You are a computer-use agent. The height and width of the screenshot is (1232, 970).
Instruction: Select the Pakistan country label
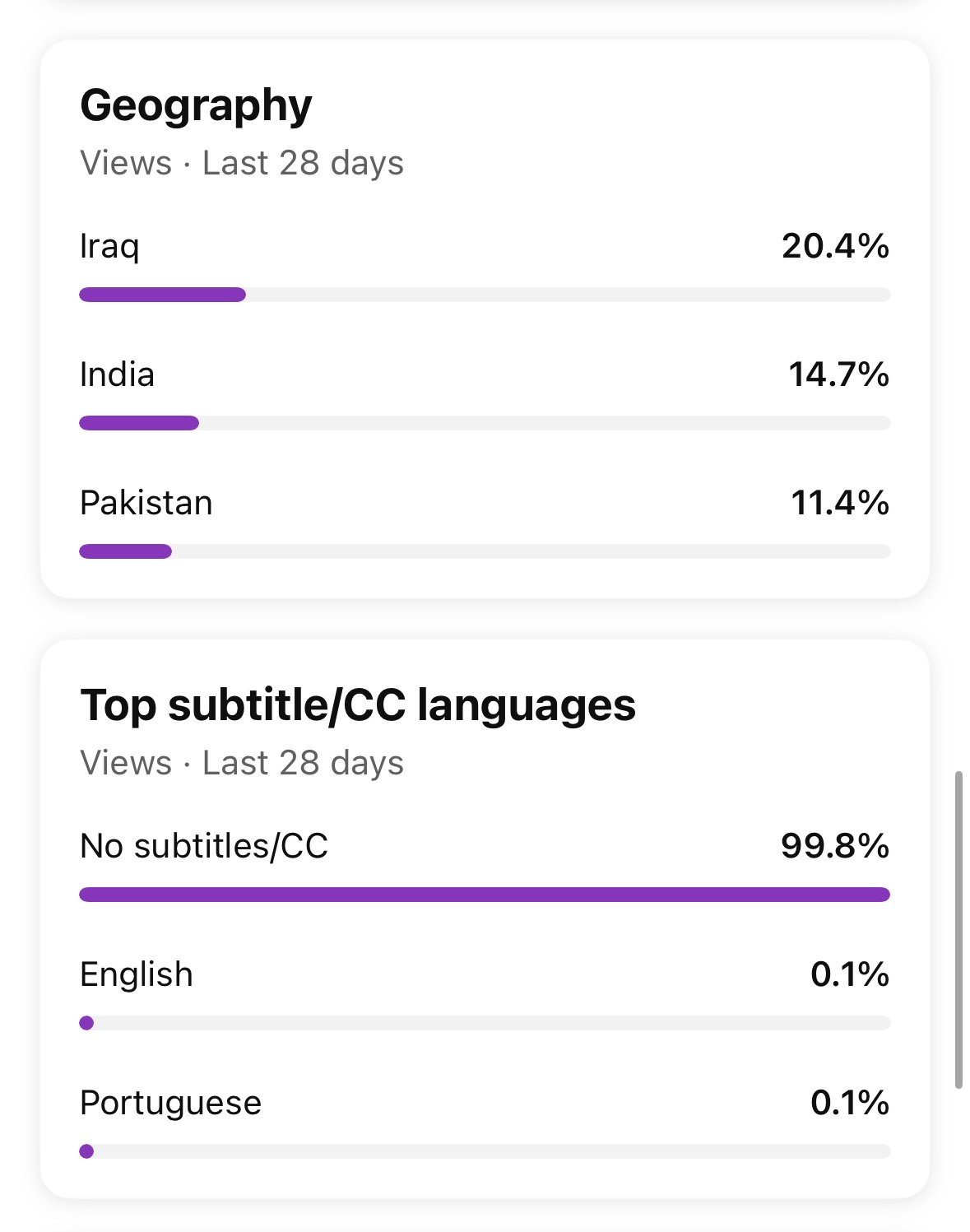[x=146, y=503]
